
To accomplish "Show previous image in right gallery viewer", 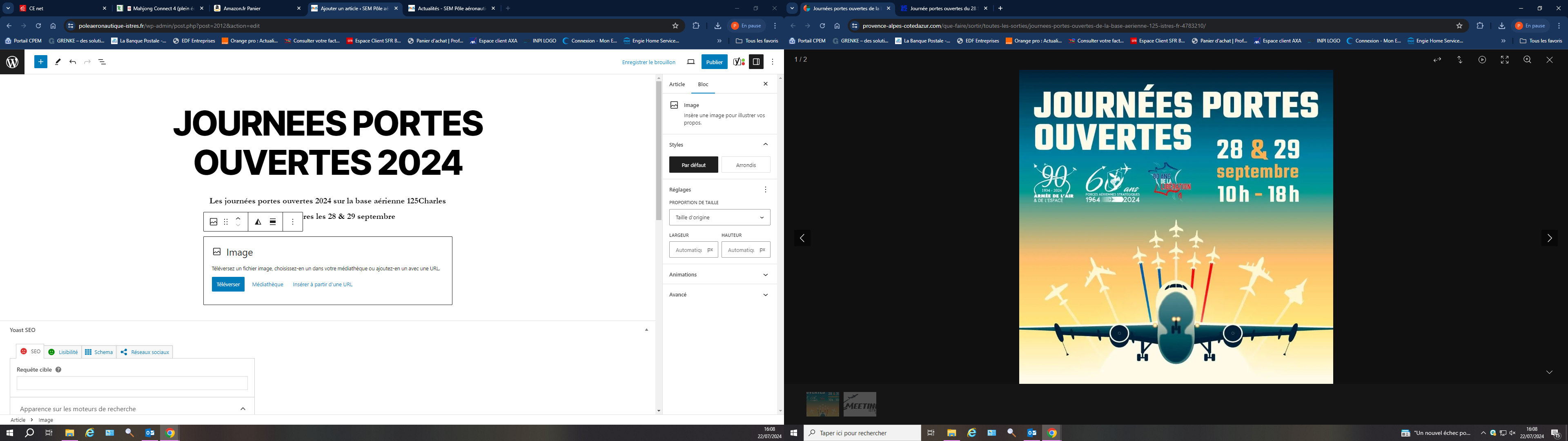I will 802,238.
